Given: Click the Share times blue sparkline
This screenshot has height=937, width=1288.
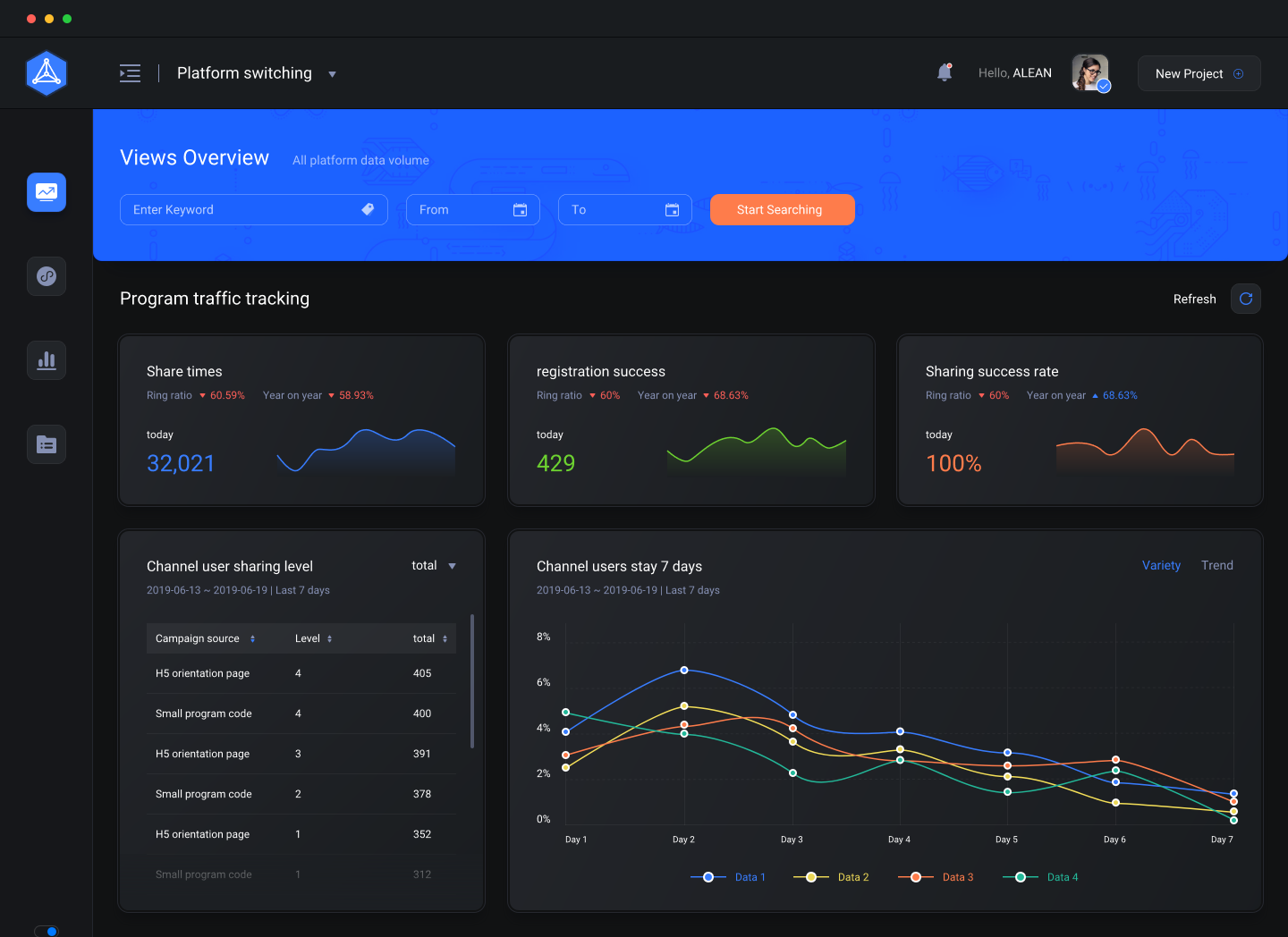Looking at the screenshot, I should click(x=366, y=451).
